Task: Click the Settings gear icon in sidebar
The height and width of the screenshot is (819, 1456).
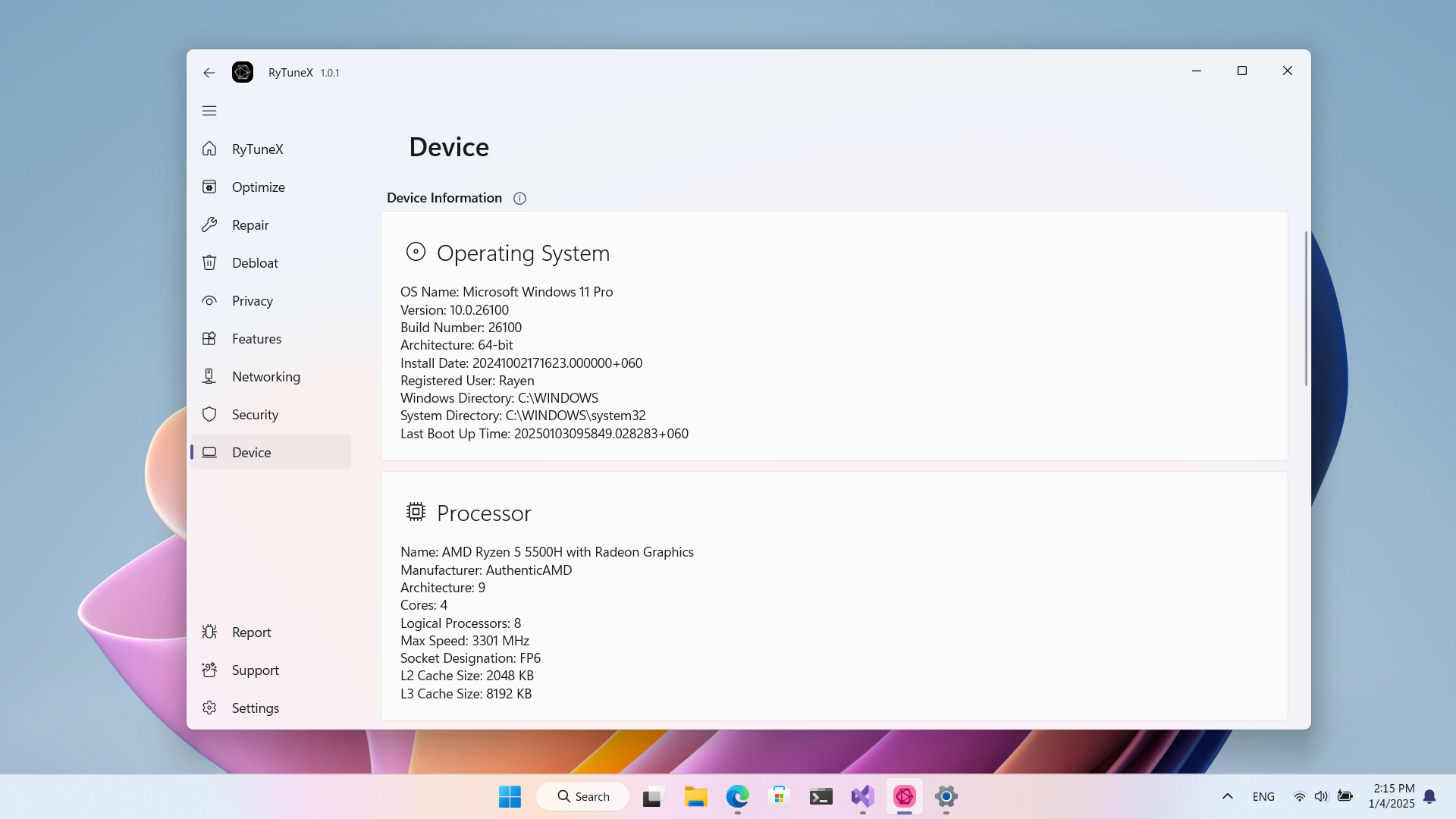Action: 209,708
